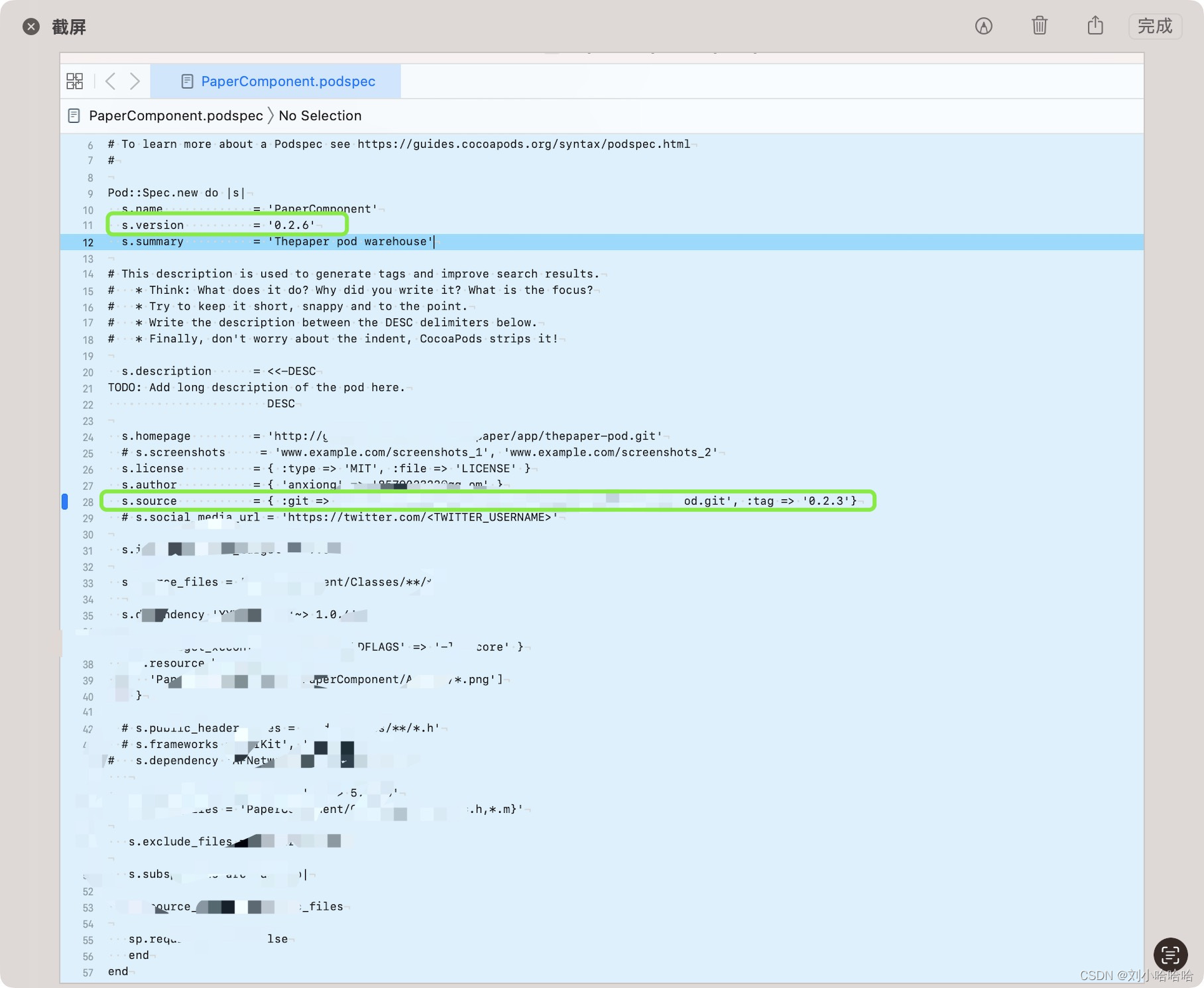This screenshot has height=988, width=1204.
Task: Close the screenshot preview with the X button
Action: 31,27
